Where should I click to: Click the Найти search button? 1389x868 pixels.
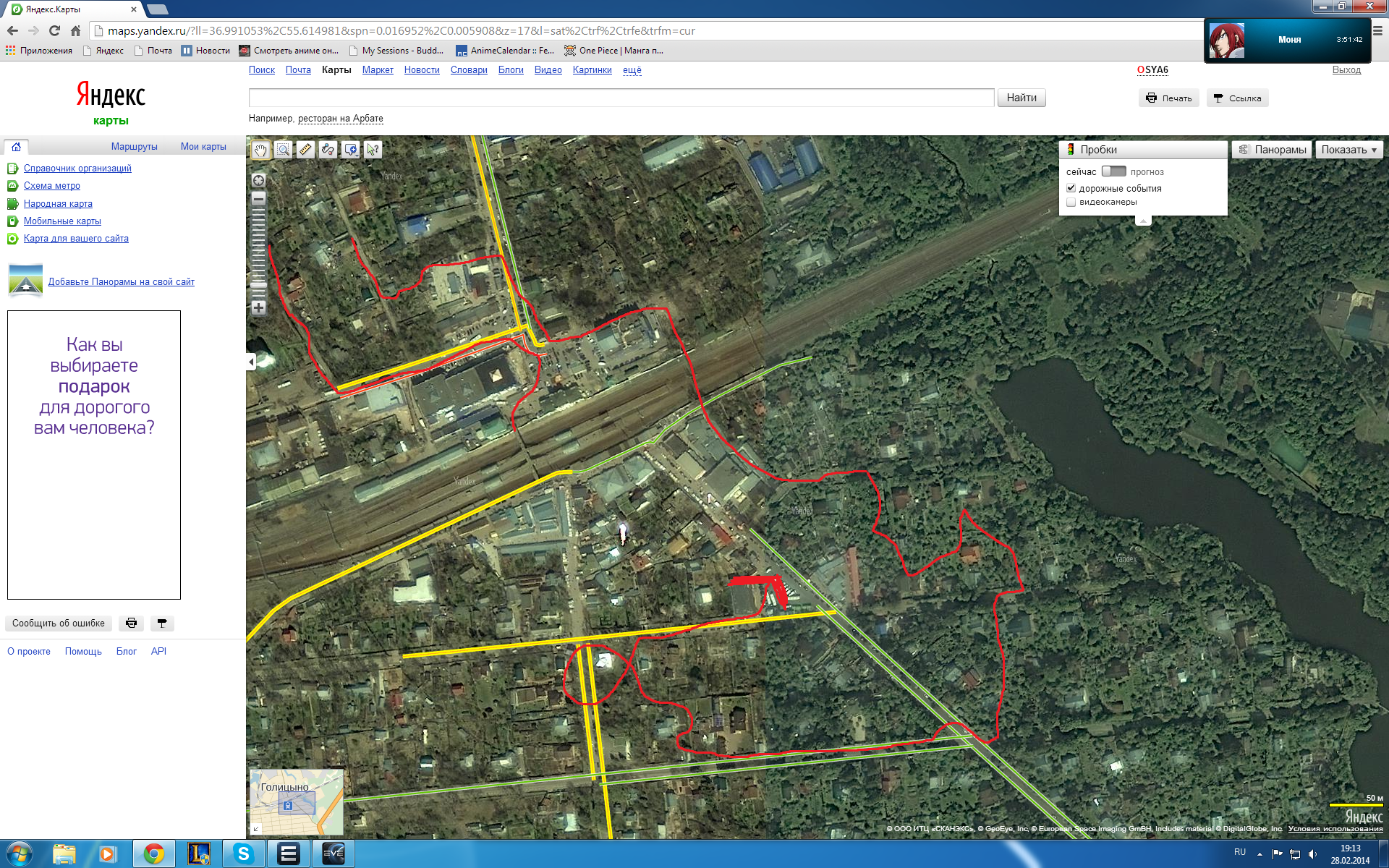(1021, 98)
